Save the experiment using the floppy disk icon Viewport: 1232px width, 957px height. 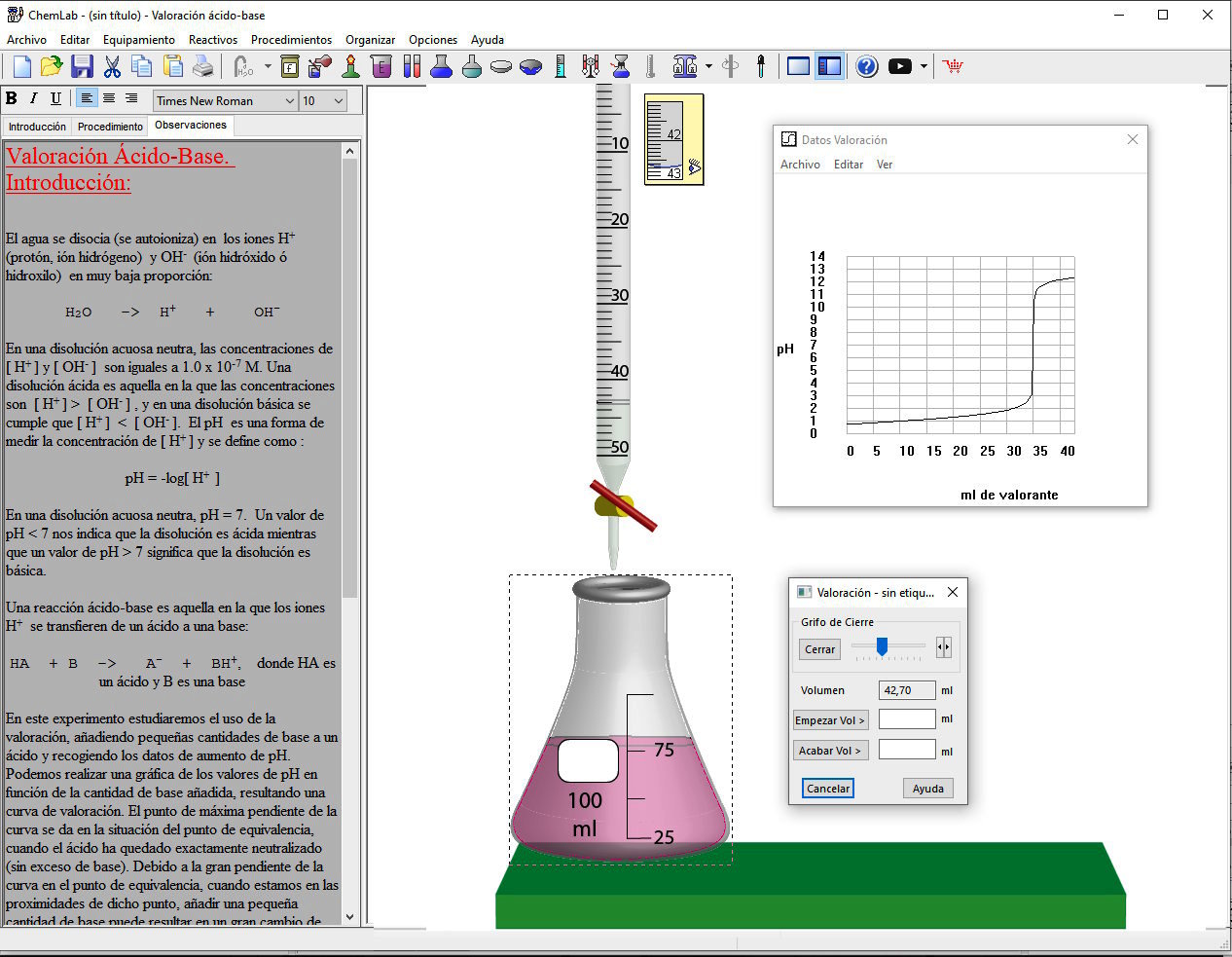82,66
